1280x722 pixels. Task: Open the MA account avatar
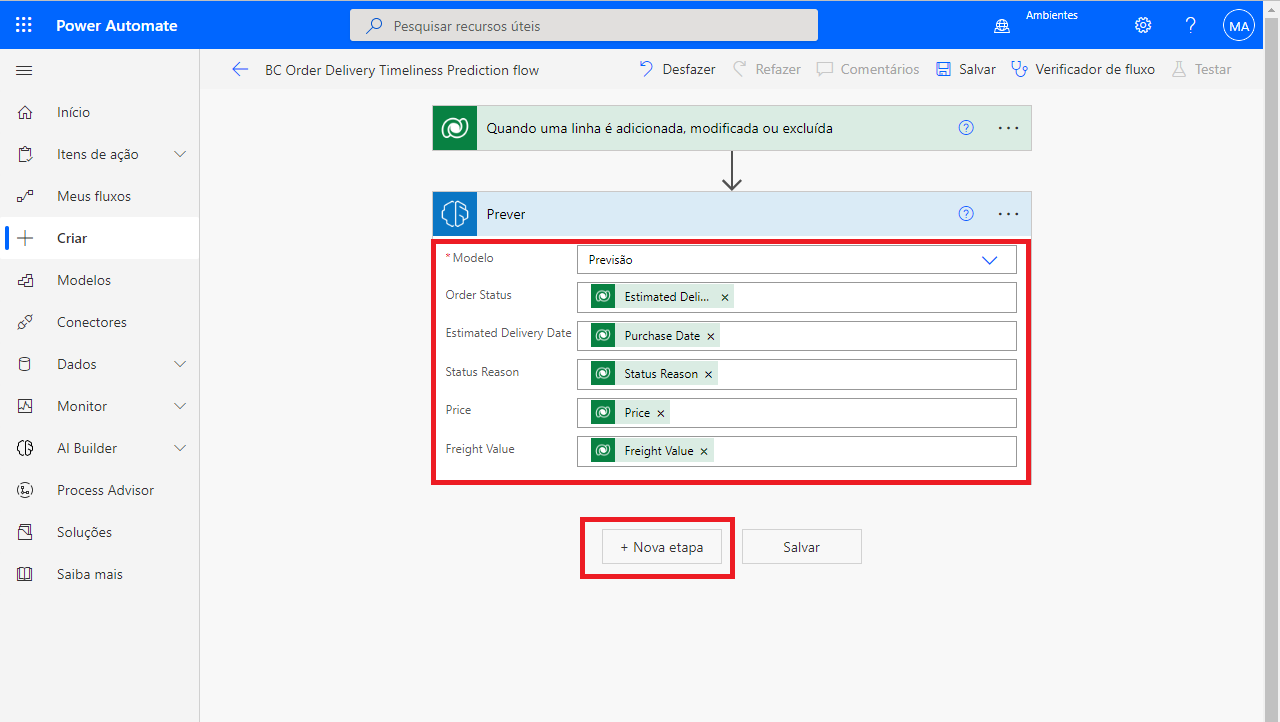[x=1239, y=26]
